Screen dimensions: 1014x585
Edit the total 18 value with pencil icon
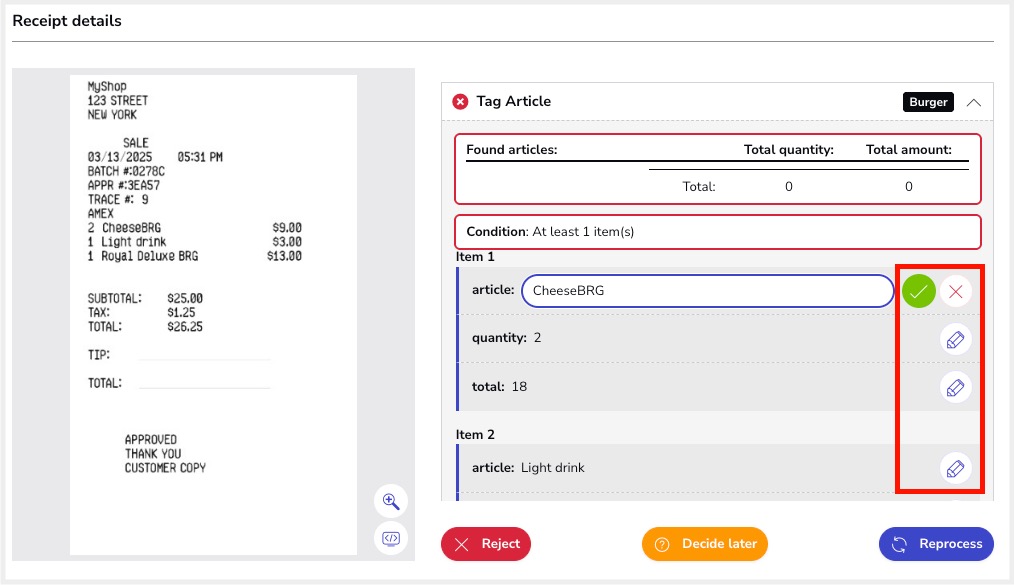click(956, 387)
